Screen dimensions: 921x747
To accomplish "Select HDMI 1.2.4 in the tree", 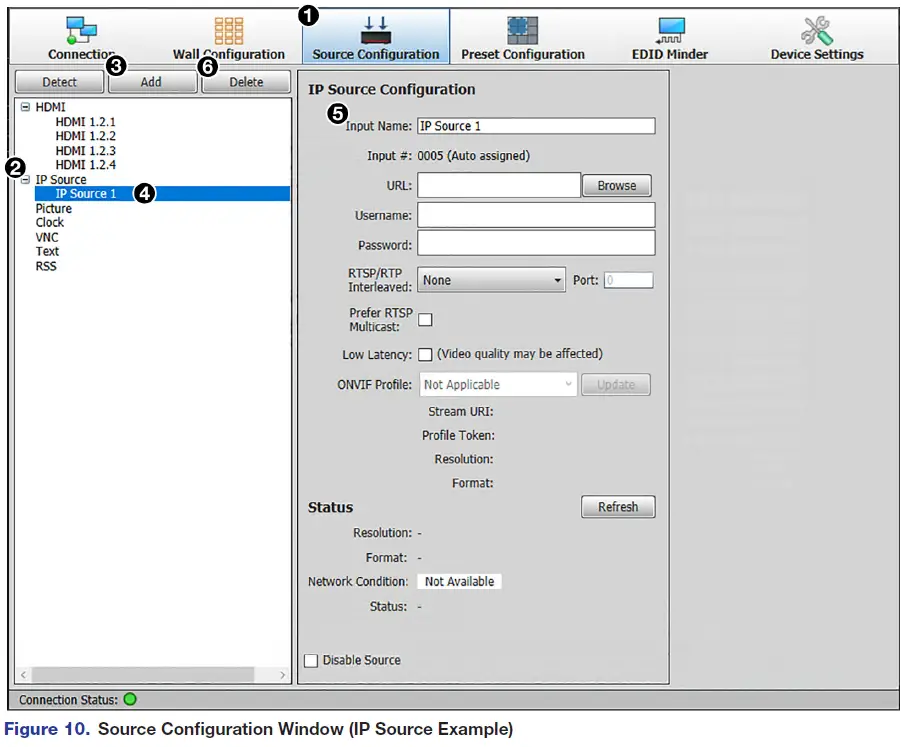I will 86,164.
